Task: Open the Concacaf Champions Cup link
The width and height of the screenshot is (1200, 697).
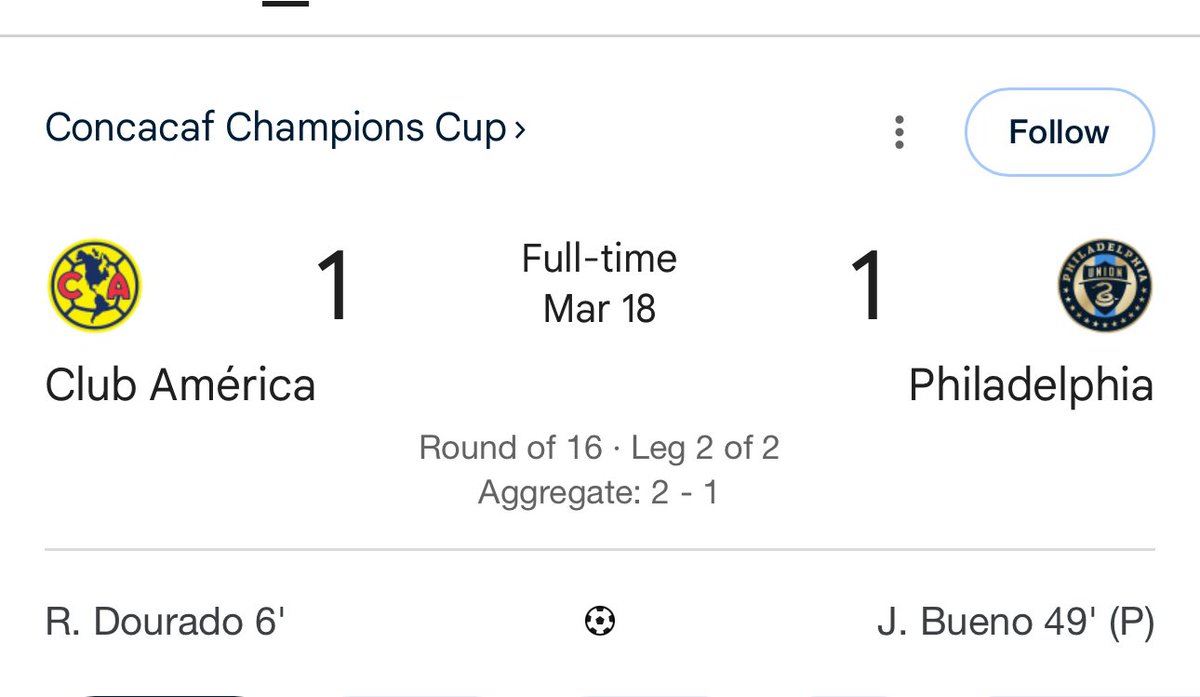Action: [x=276, y=129]
